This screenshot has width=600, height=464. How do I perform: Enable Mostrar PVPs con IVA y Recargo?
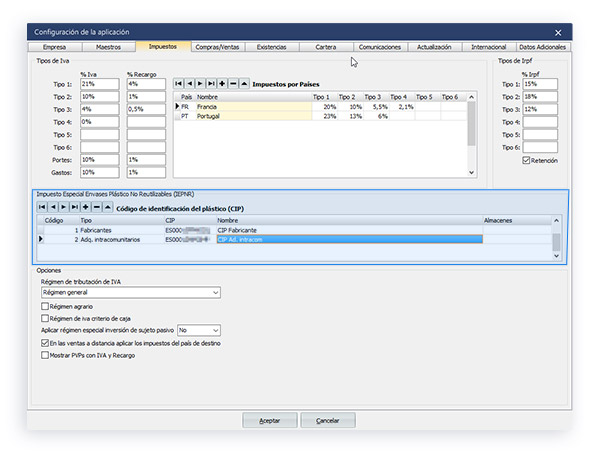[x=44, y=354]
